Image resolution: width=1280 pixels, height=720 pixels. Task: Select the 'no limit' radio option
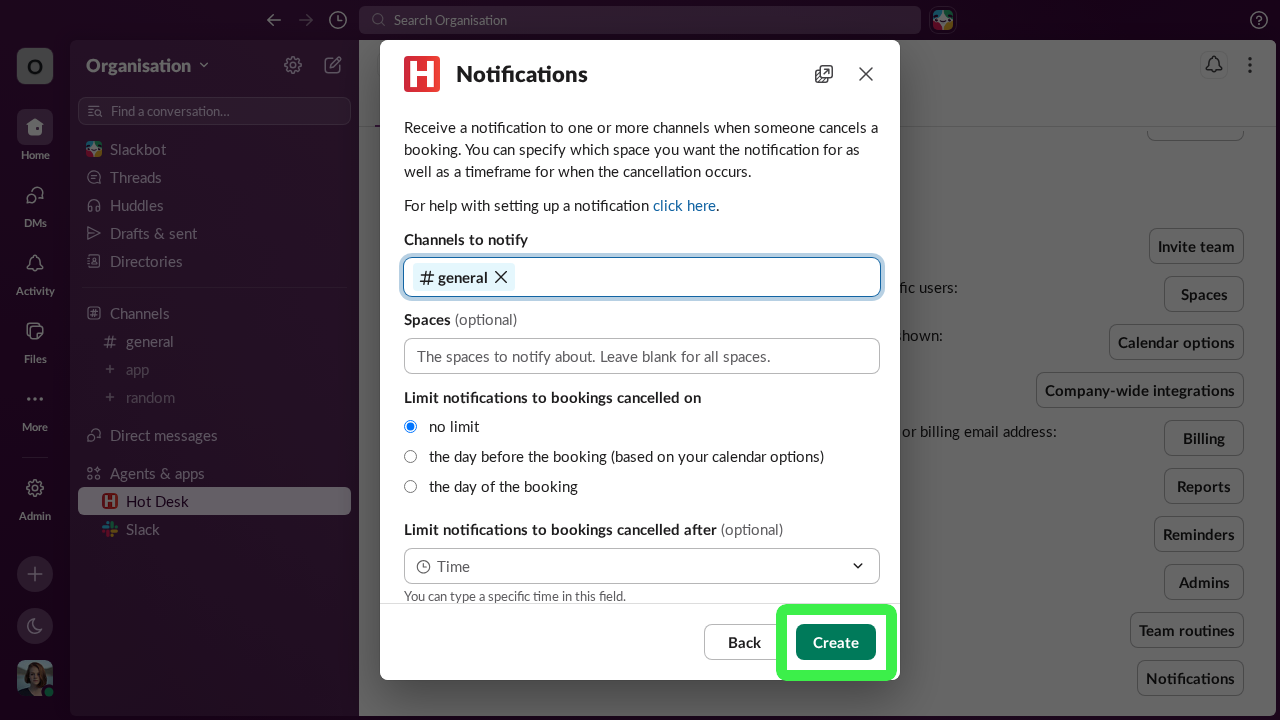pyautogui.click(x=410, y=426)
